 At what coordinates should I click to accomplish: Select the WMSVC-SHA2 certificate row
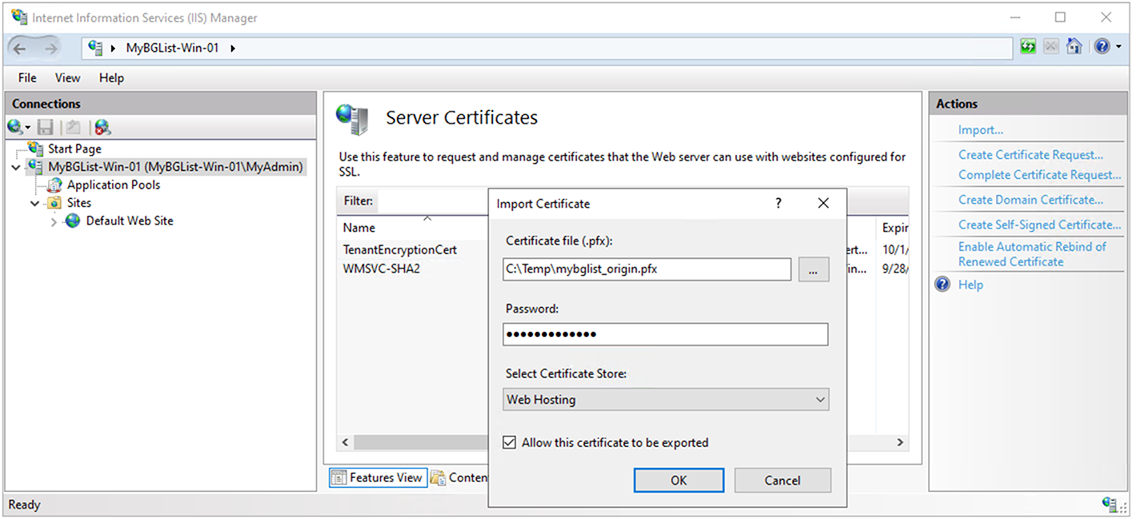pos(412,268)
